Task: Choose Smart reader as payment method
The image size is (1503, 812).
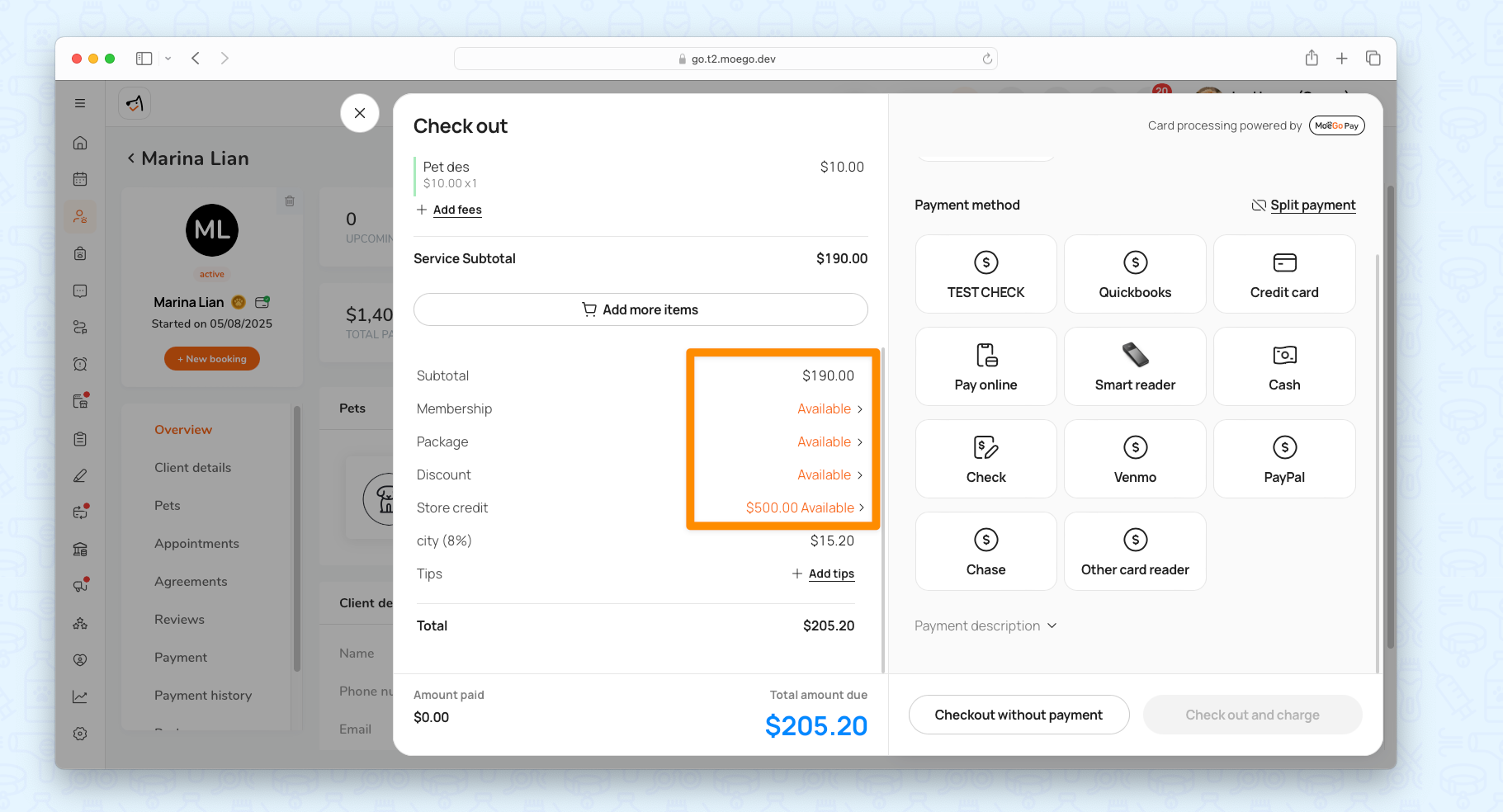Action: click(1135, 367)
